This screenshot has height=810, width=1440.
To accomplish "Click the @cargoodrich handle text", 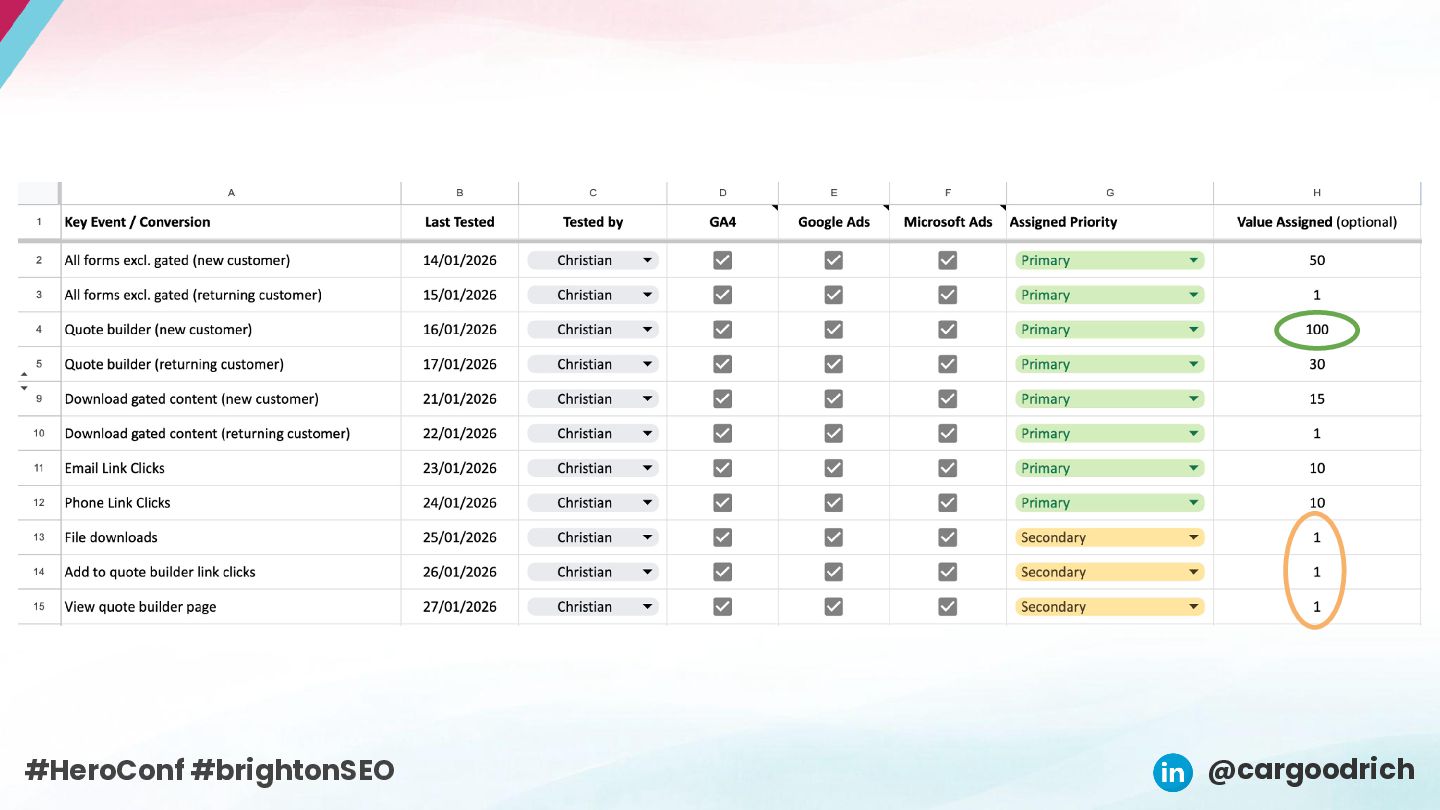I will 1310,770.
